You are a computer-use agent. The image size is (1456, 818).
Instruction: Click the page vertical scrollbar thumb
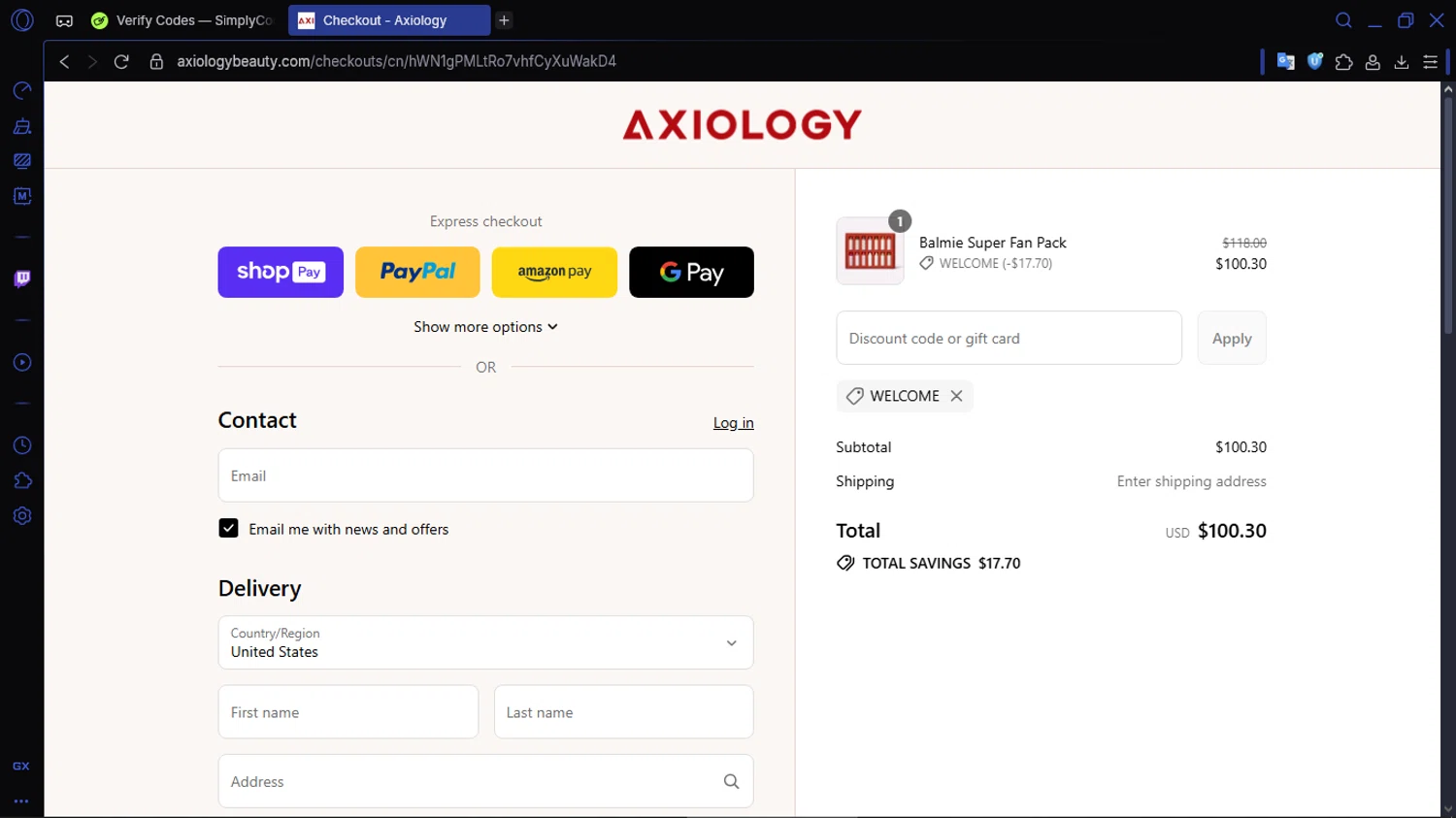(1448, 215)
